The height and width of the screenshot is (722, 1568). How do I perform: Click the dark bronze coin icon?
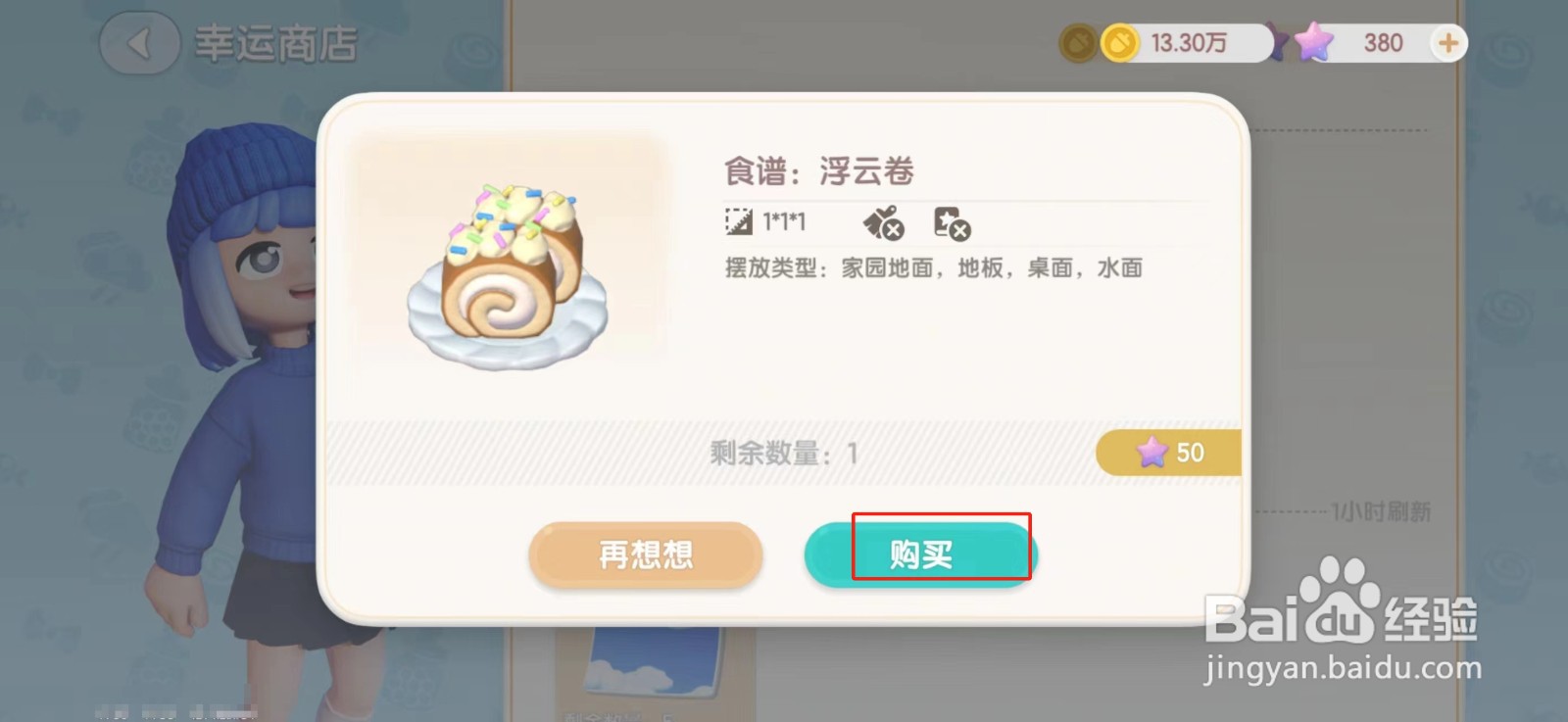(1078, 43)
